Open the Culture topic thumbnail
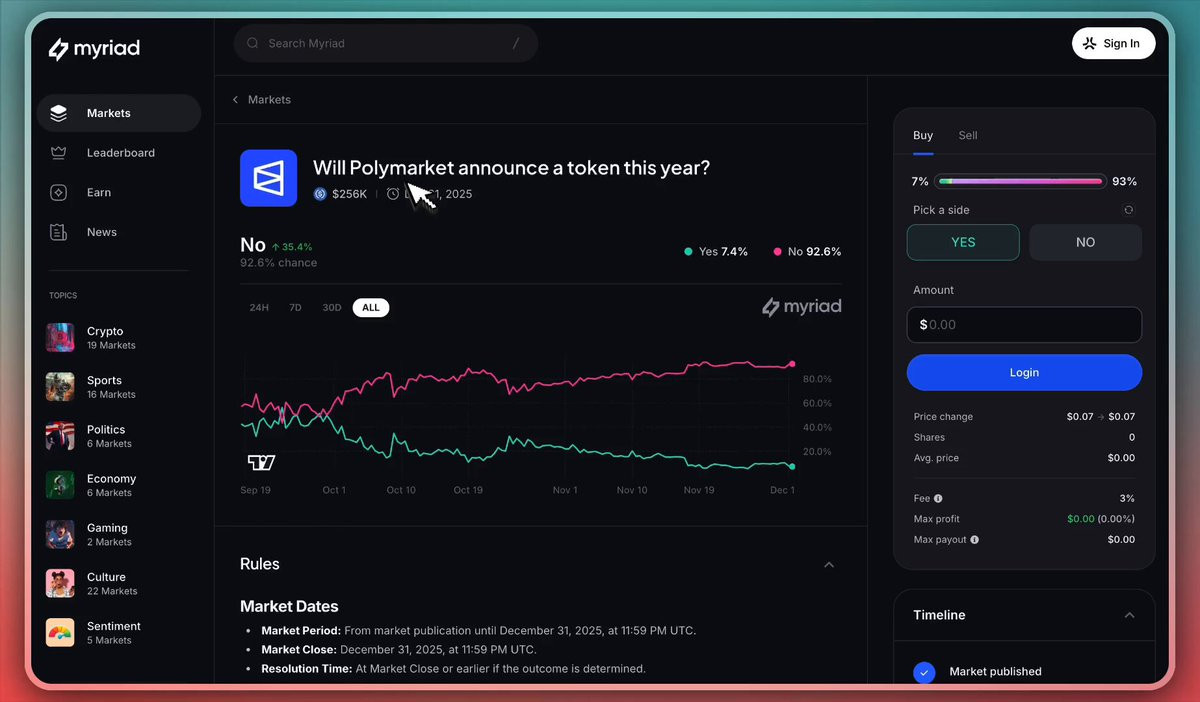The width and height of the screenshot is (1200, 702). [x=60, y=583]
